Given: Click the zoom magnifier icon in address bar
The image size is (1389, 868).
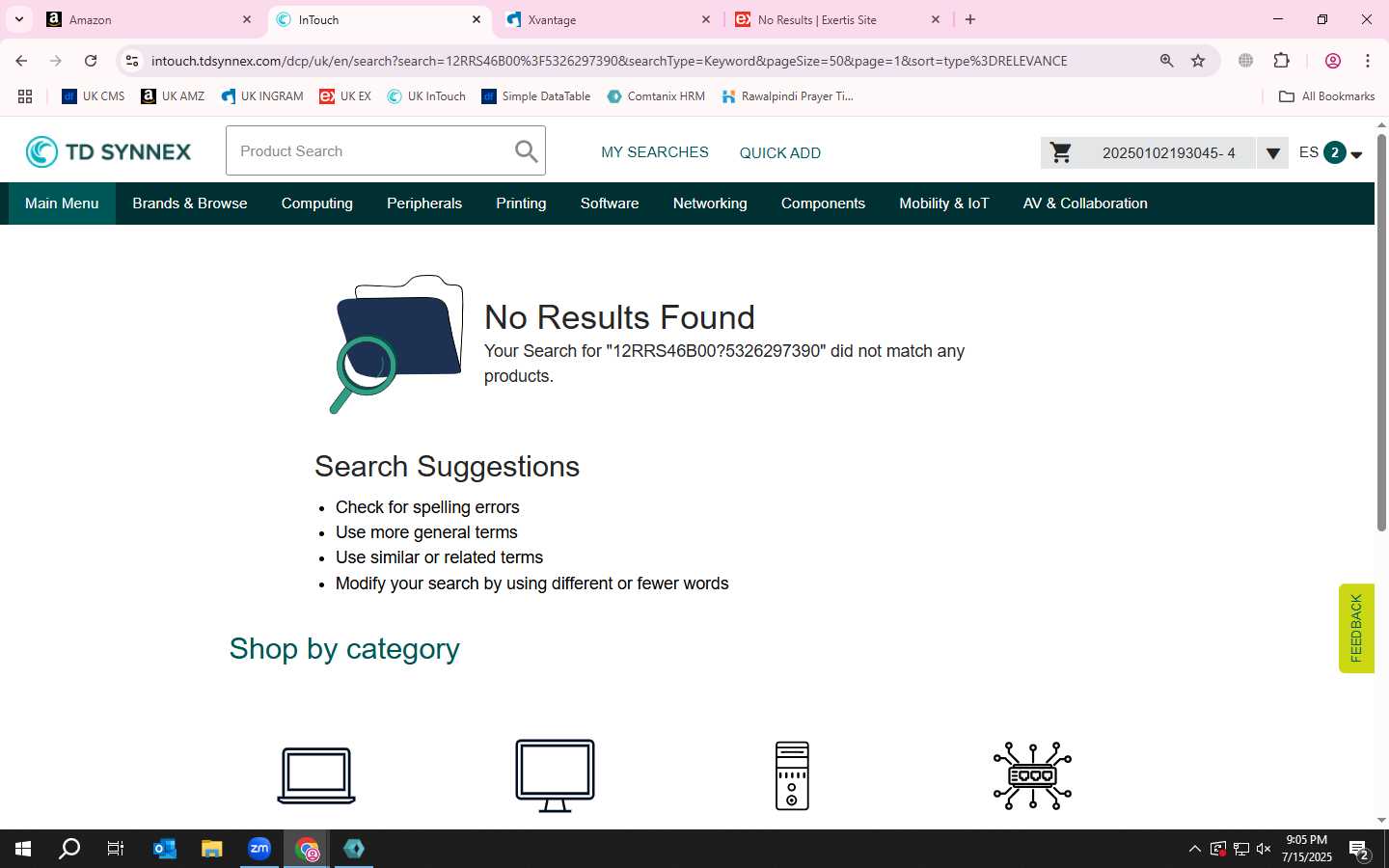Looking at the screenshot, I should click(x=1166, y=61).
